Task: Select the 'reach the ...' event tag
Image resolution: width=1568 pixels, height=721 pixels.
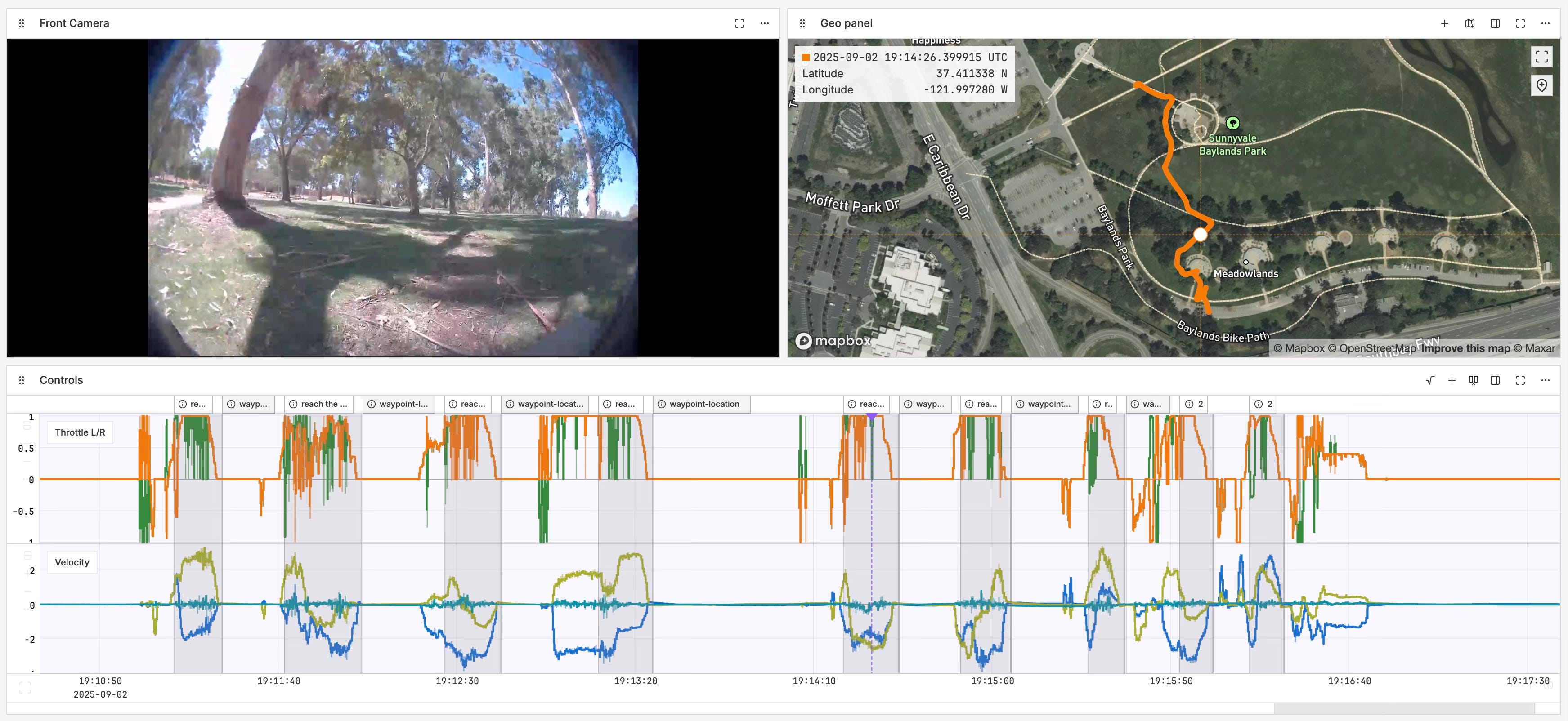Action: click(x=323, y=404)
